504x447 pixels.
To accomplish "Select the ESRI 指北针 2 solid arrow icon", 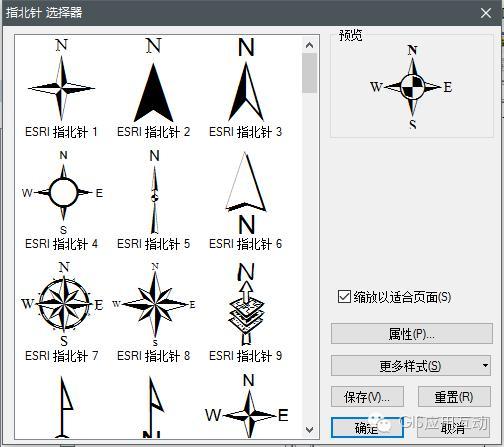I will tap(153, 80).
